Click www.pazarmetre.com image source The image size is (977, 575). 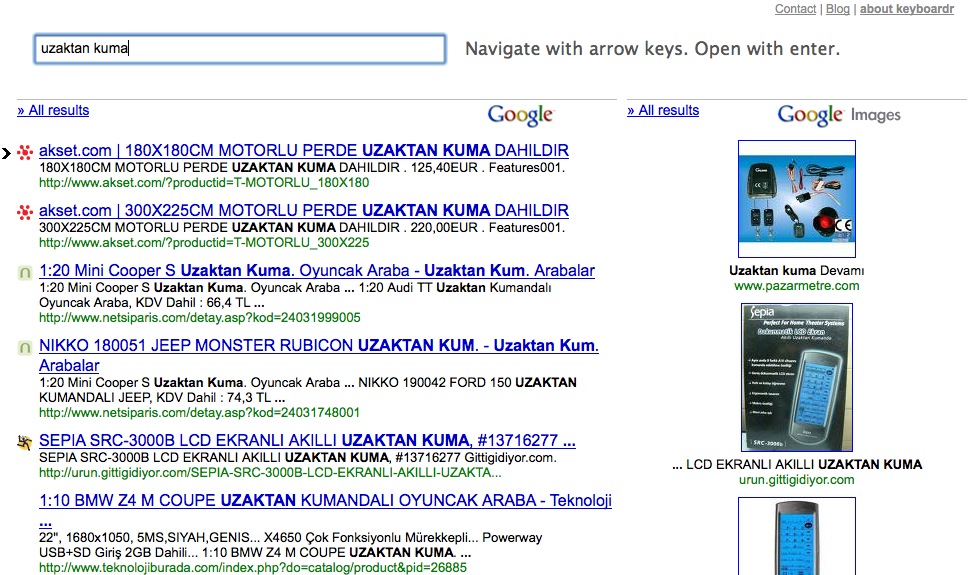click(x=797, y=286)
